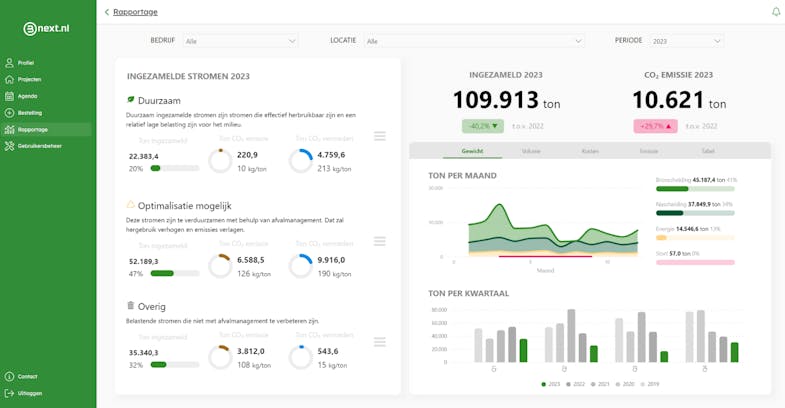Log out via the Uitloggen icon
Image resolution: width=785 pixels, height=408 pixels.
point(9,393)
